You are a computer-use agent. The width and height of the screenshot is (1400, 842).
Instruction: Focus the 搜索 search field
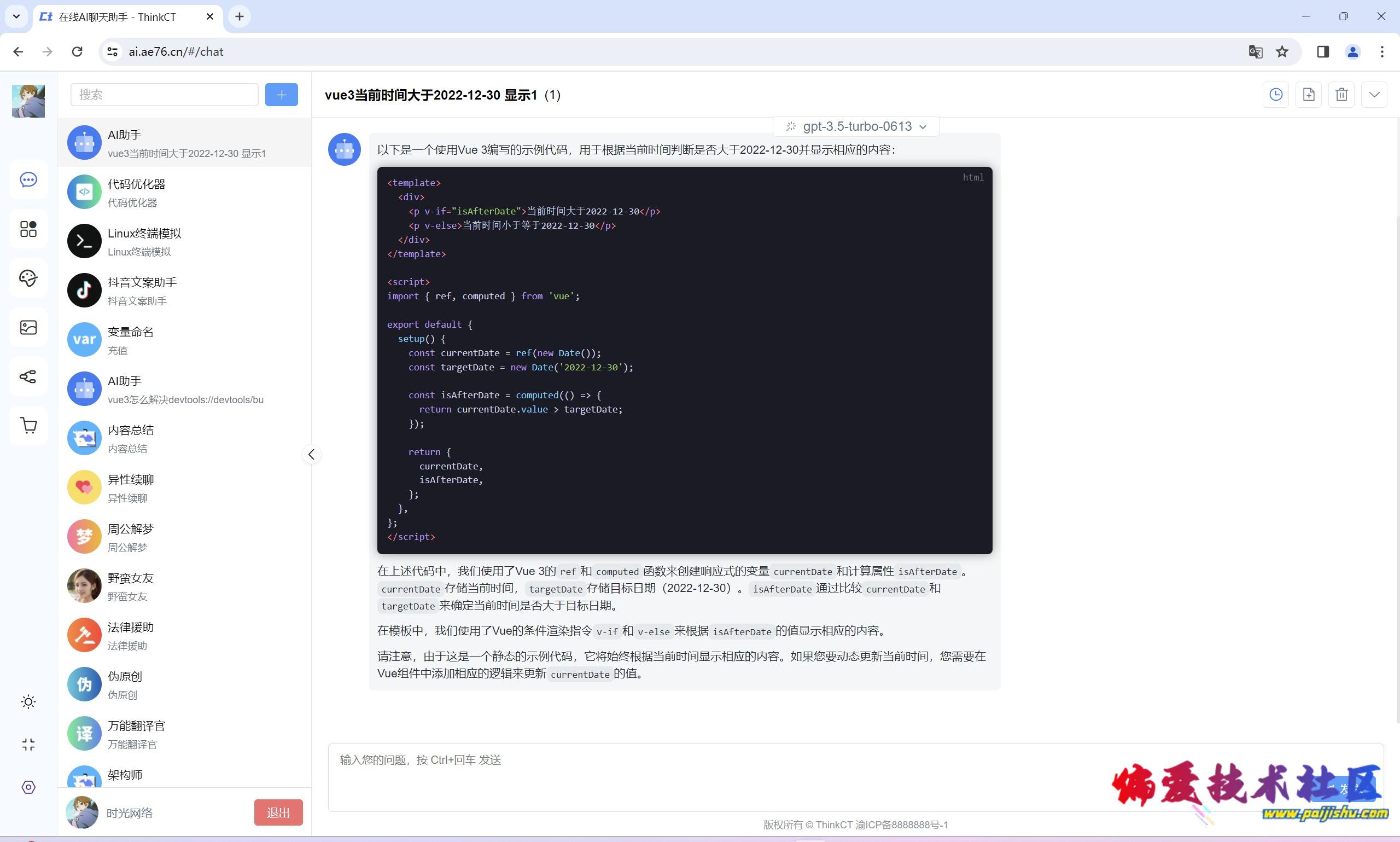[x=165, y=95]
